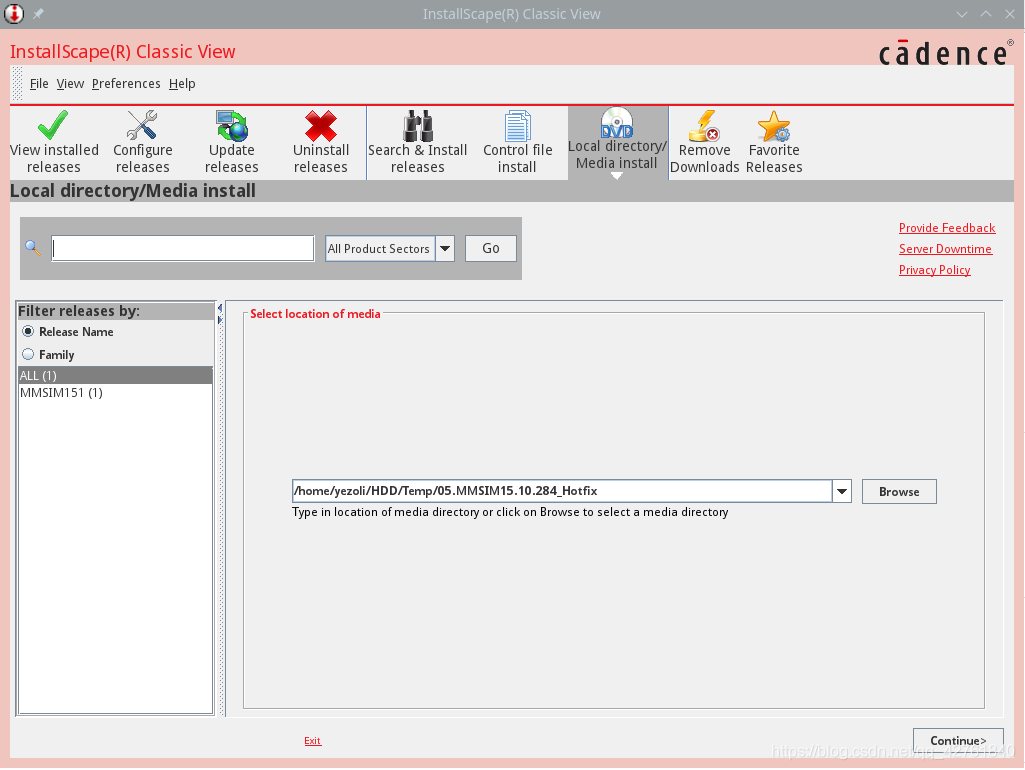Open Control file install document icon
This screenshot has height=770, width=1025.
517,126
